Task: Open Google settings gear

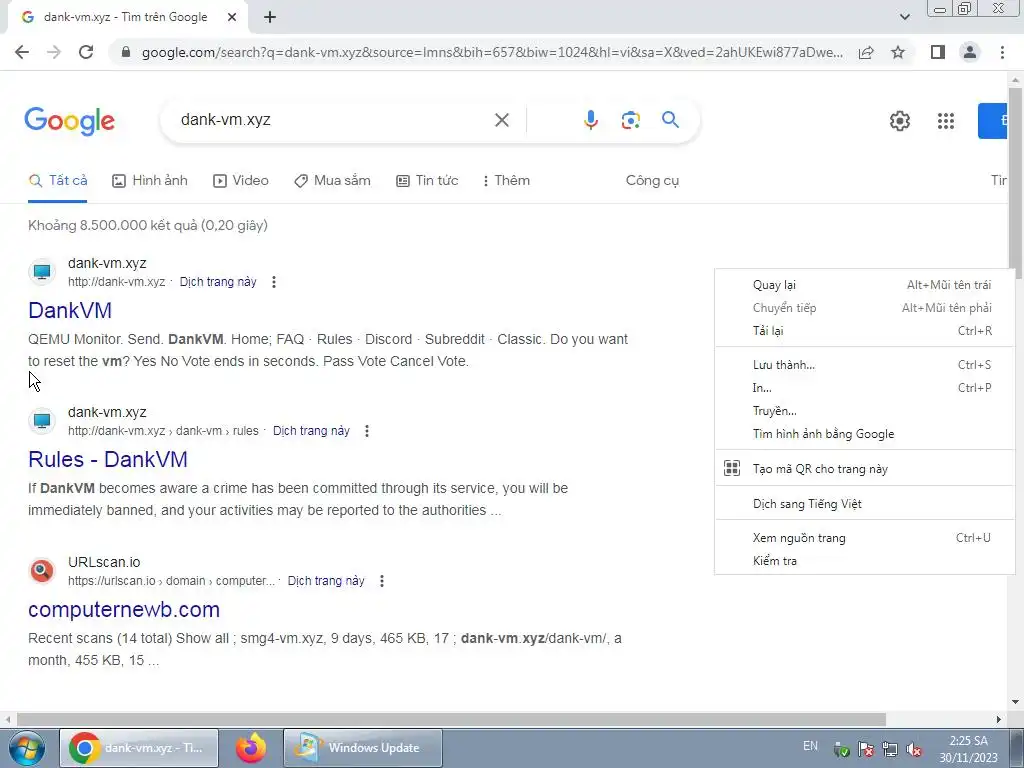Action: pyautogui.click(x=900, y=121)
